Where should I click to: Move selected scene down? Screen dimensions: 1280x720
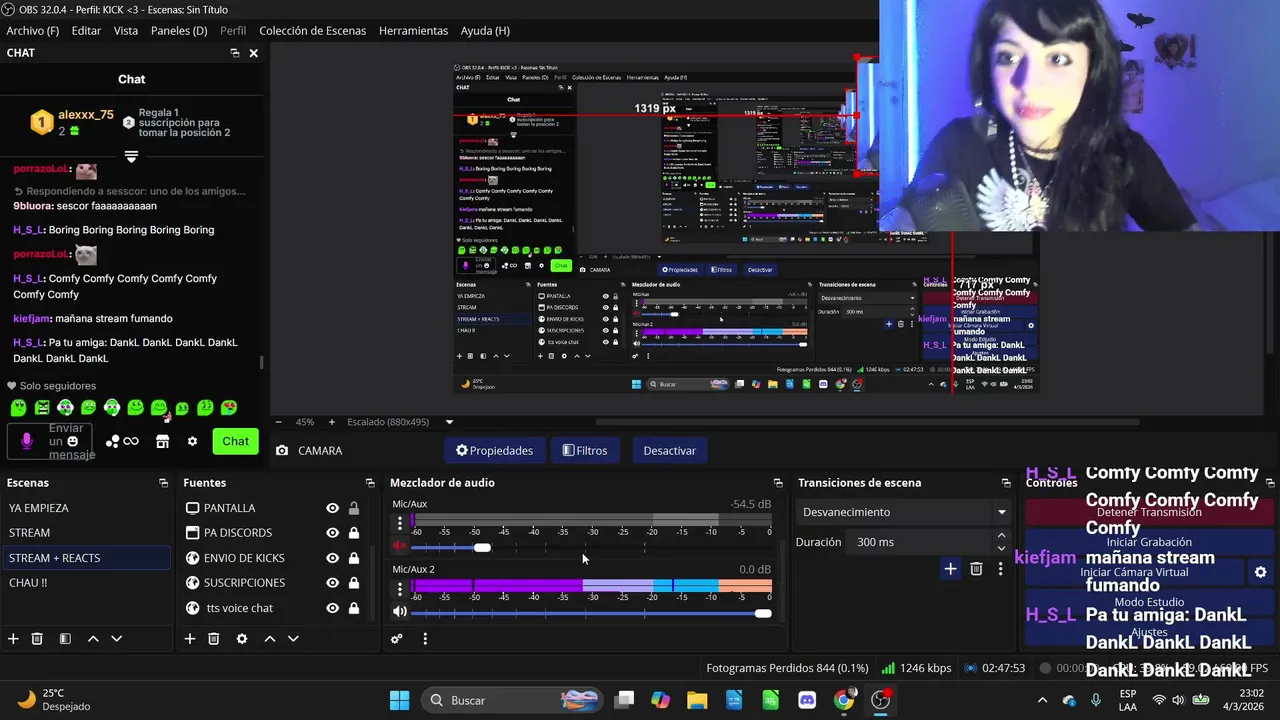[x=116, y=638]
